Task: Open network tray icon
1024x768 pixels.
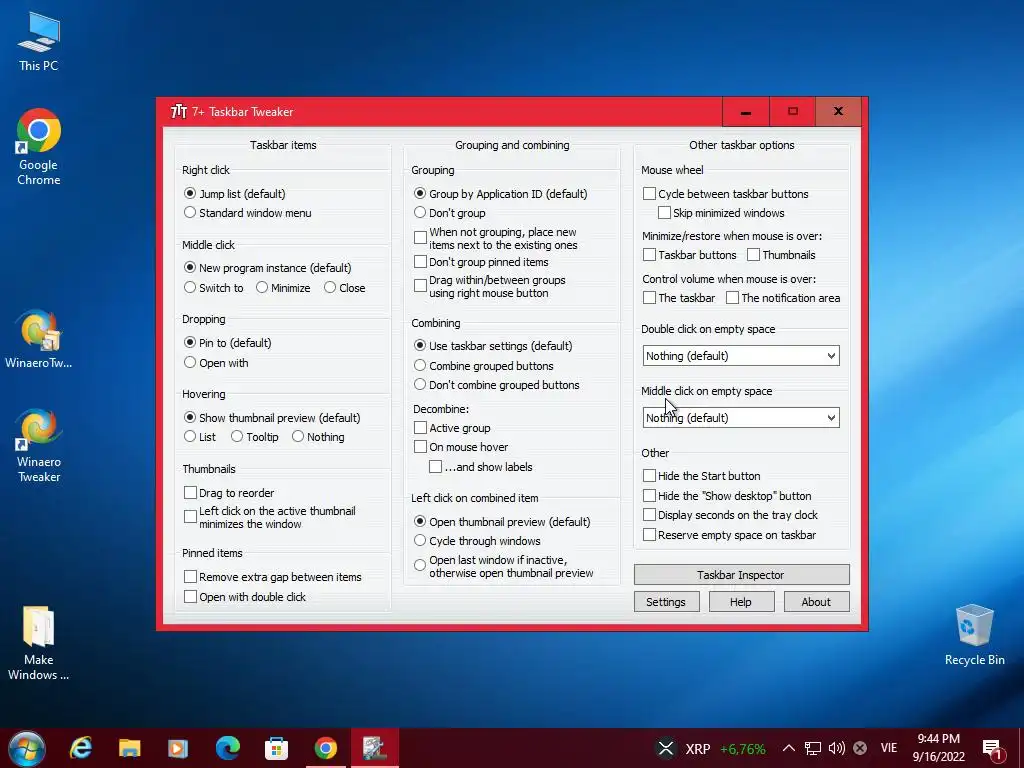Action: click(x=812, y=748)
